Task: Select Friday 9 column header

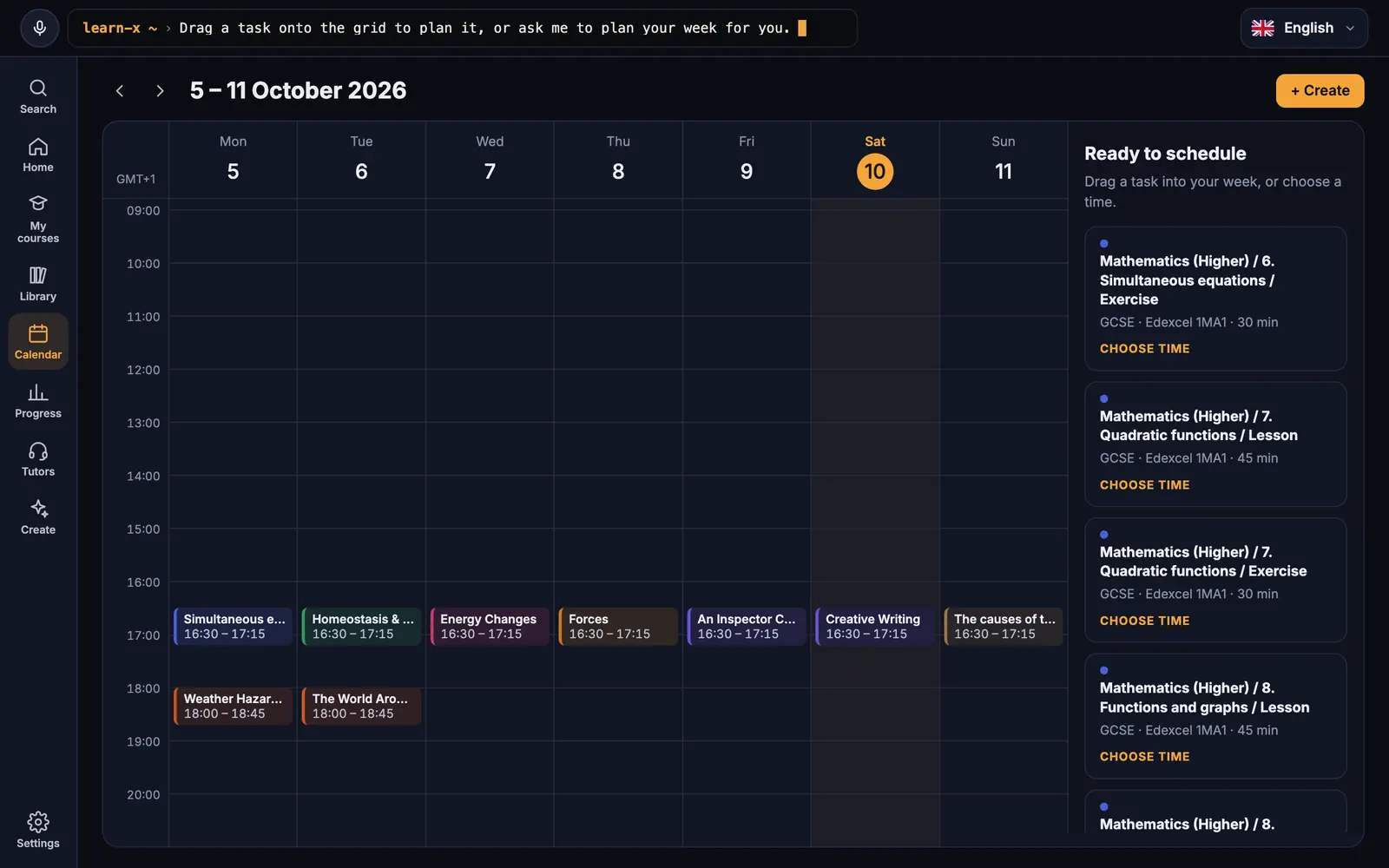Action: (747, 160)
